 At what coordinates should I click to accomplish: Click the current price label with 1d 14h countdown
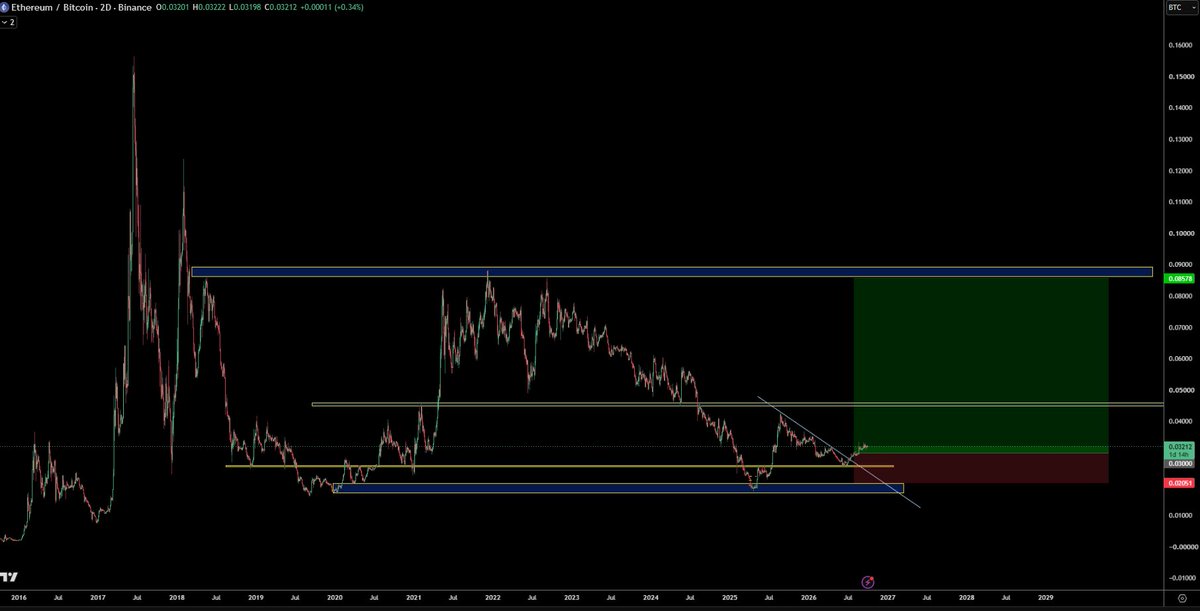[1181, 450]
